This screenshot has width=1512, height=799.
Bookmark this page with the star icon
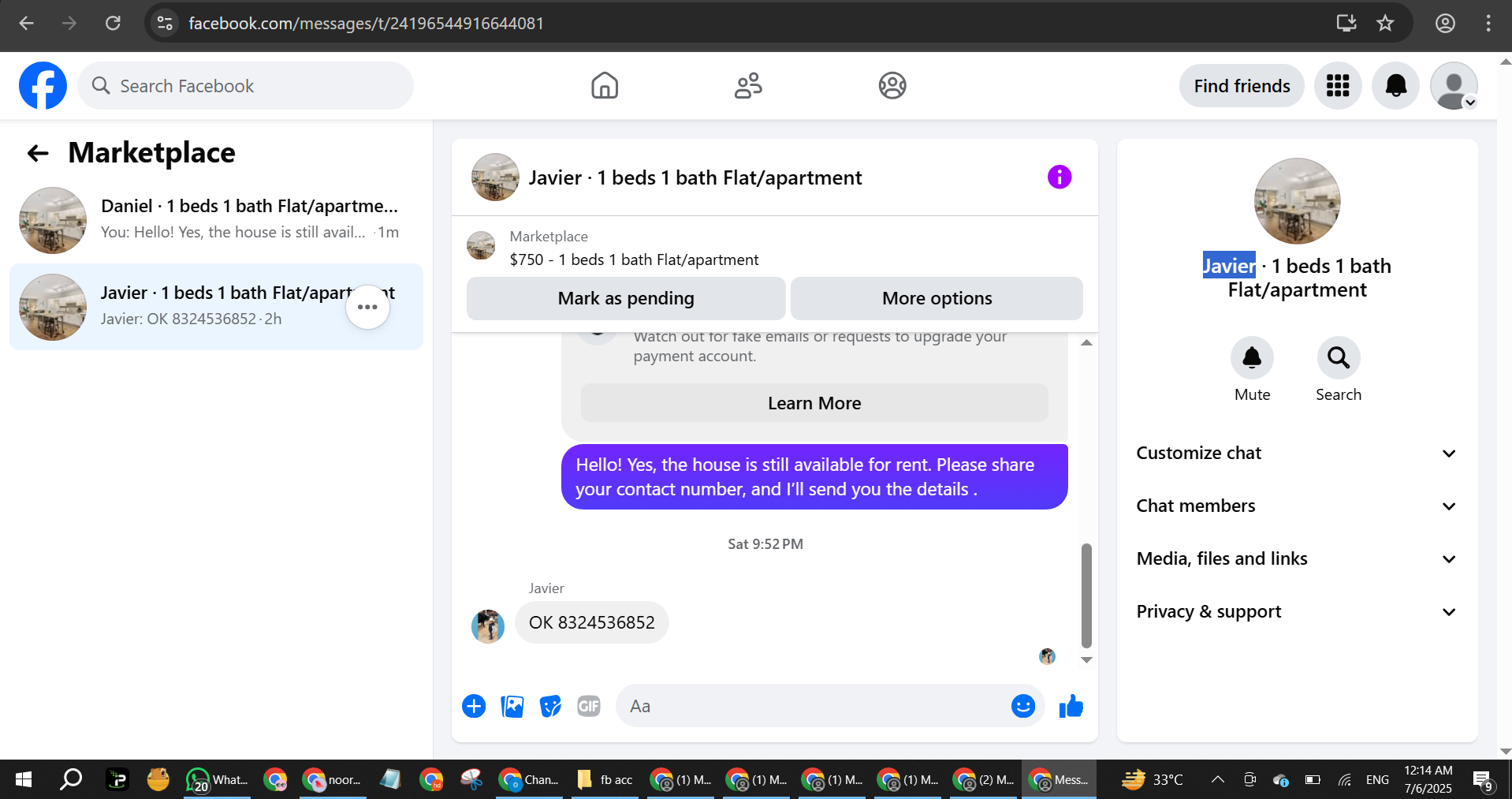pyautogui.click(x=1385, y=23)
